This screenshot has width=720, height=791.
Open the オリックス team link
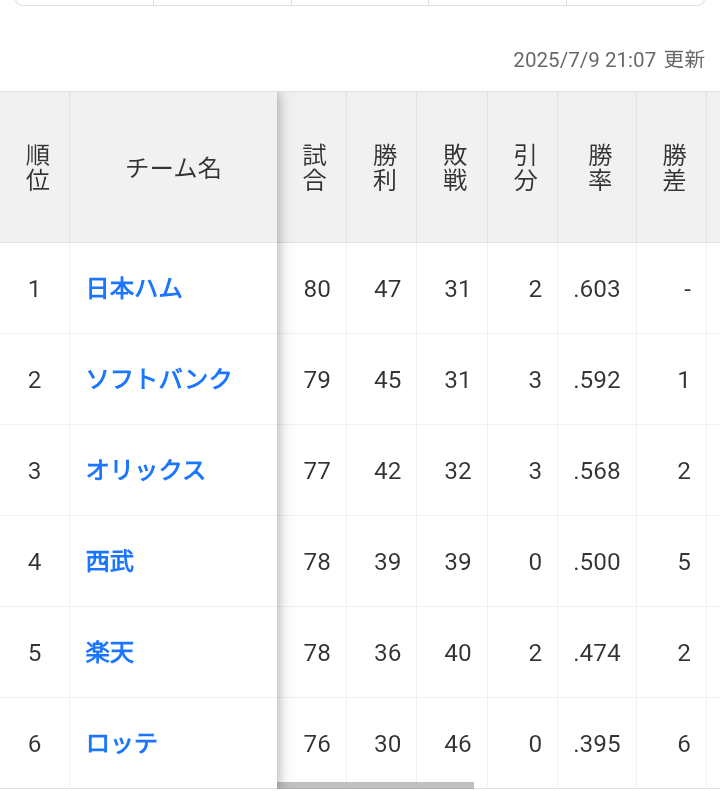(x=146, y=470)
